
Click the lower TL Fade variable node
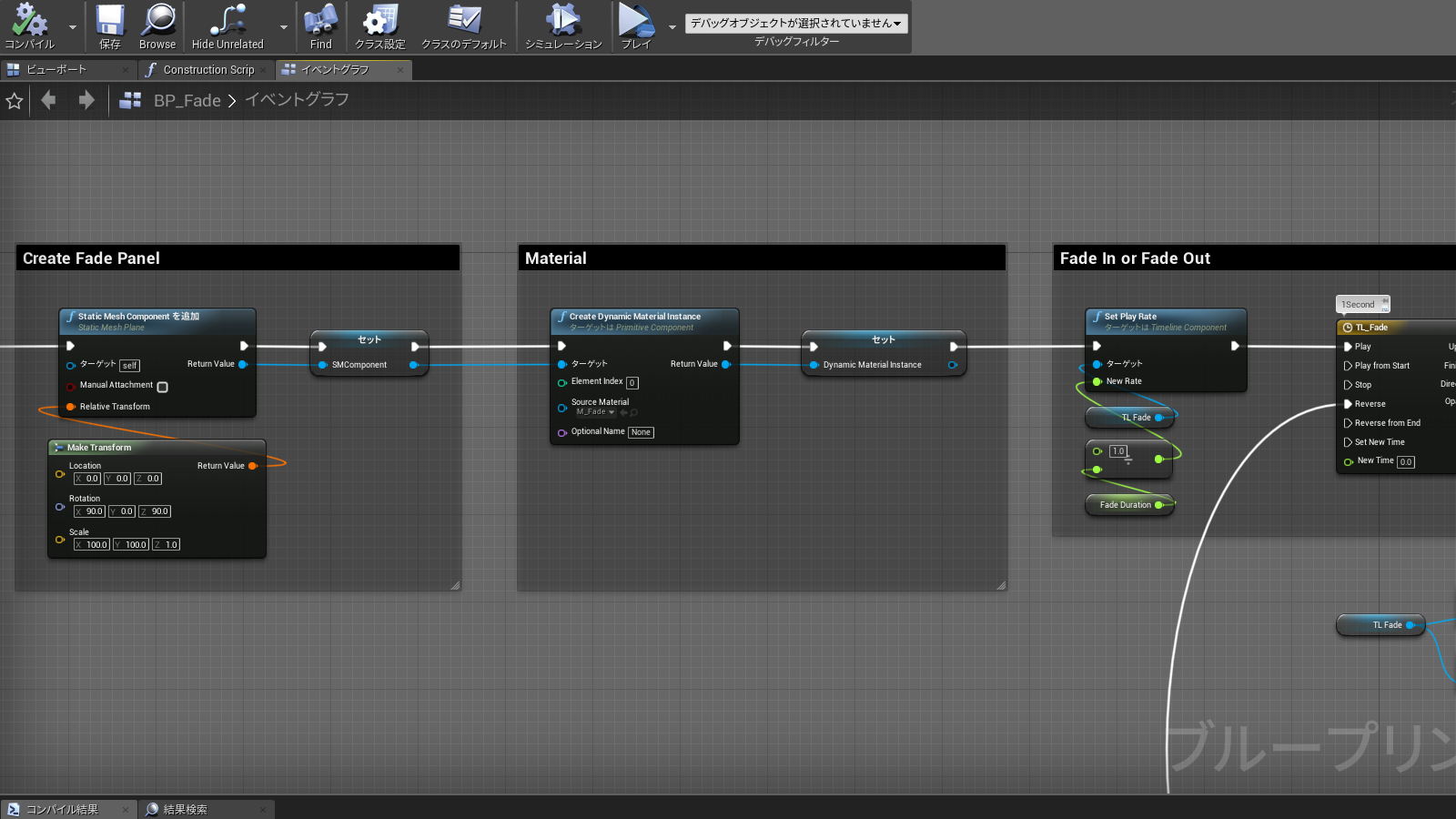click(x=1380, y=625)
